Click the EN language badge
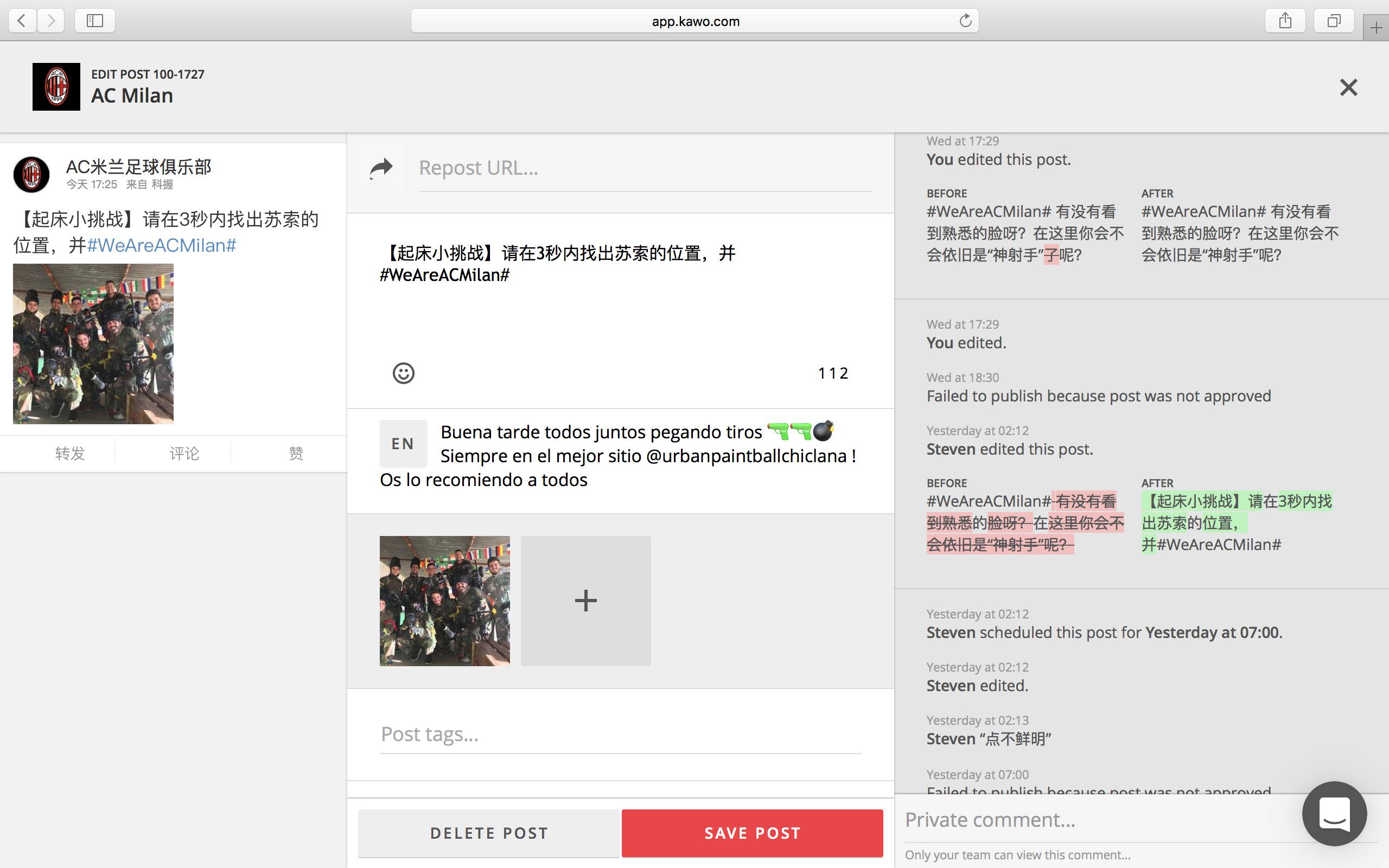 pyautogui.click(x=403, y=444)
